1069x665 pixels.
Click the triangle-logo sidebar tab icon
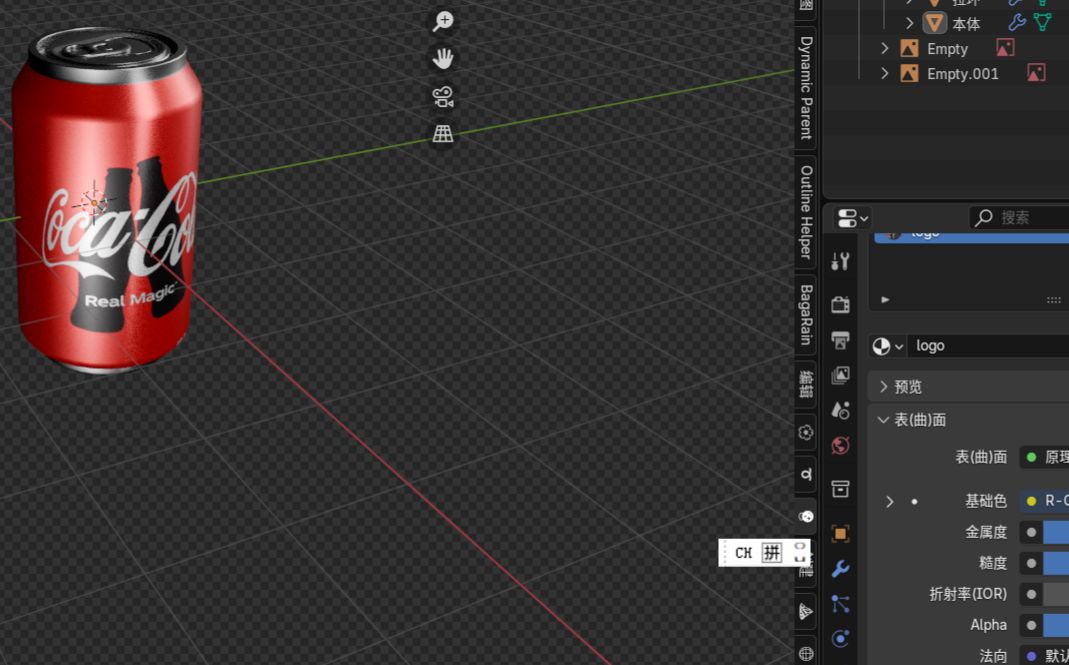click(x=806, y=611)
